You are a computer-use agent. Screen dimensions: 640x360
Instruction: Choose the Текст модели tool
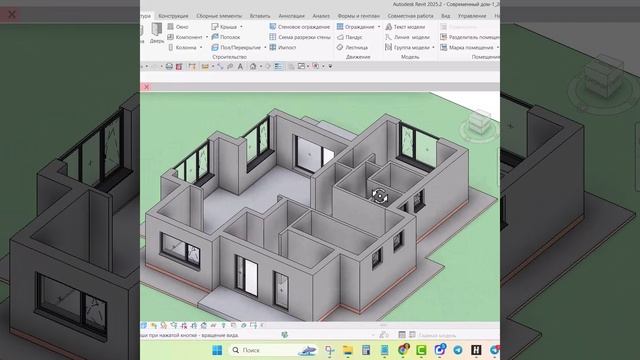click(405, 27)
